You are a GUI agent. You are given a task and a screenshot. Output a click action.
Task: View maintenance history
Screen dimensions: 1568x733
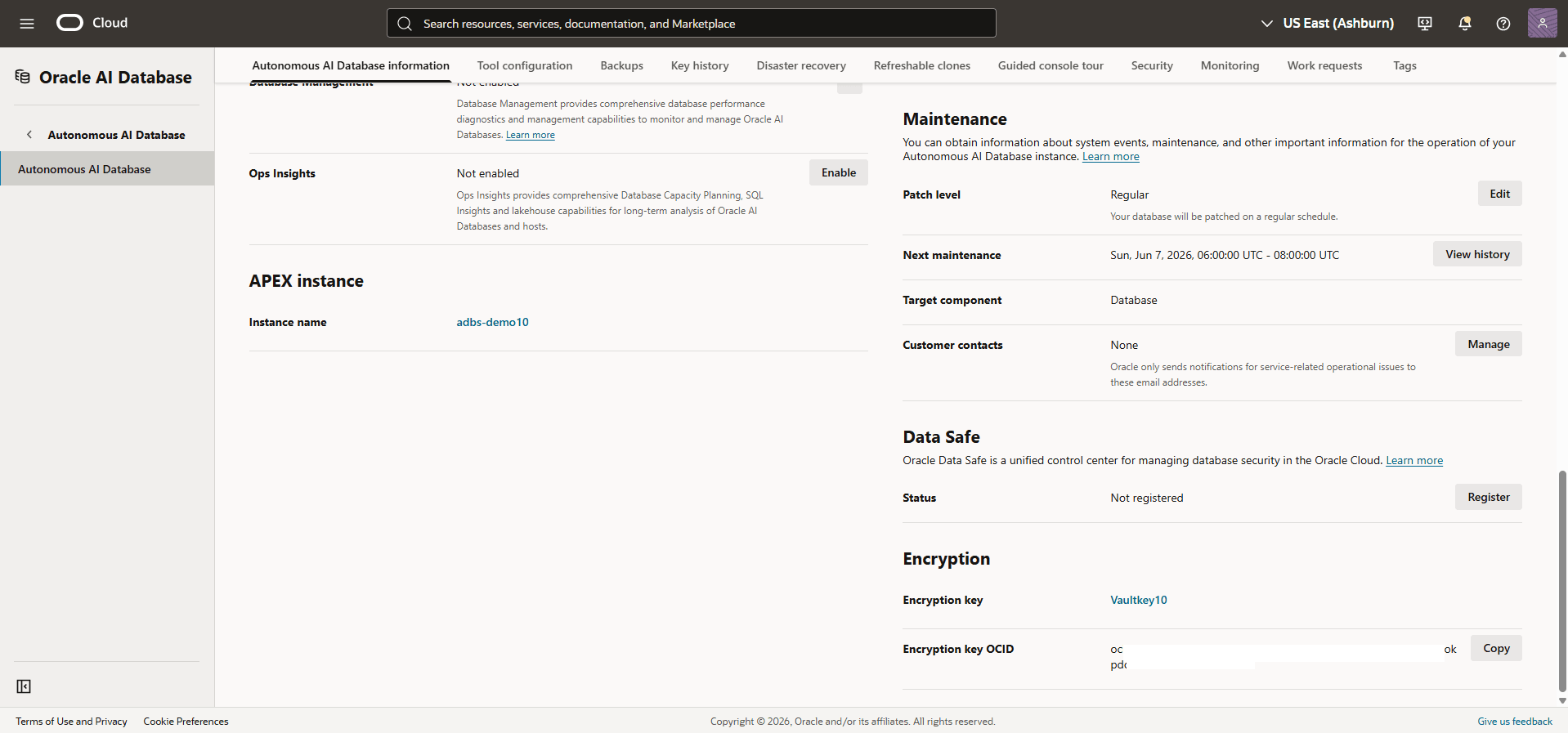pyautogui.click(x=1477, y=254)
